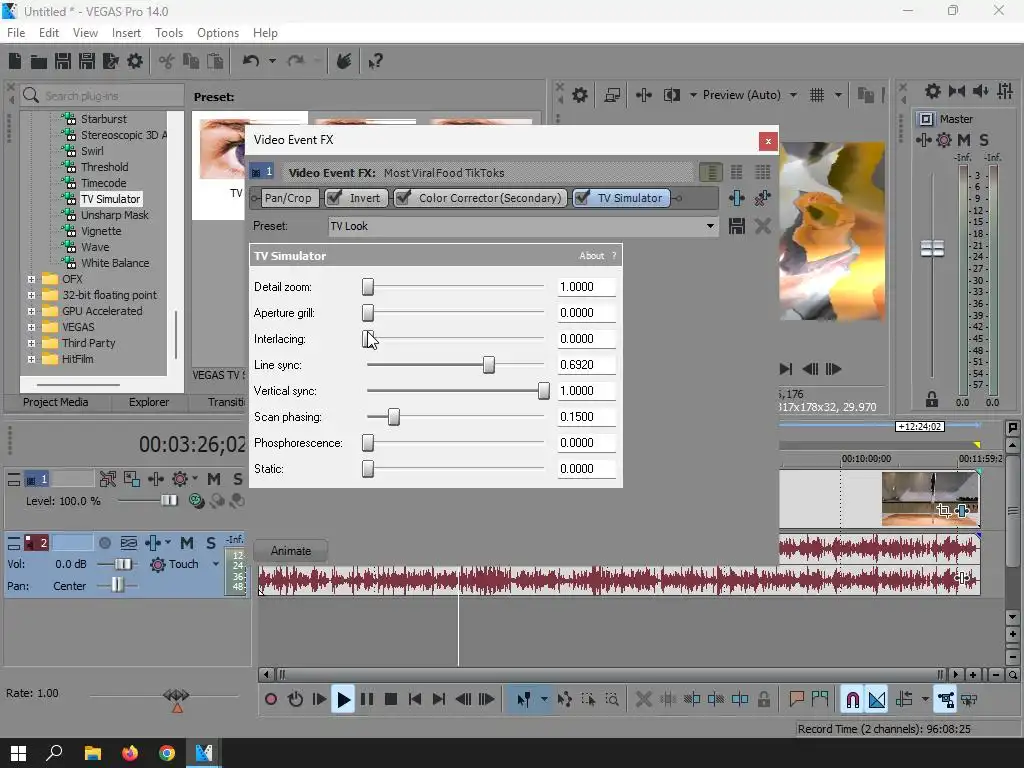Select Pan/Crop in the FX chain

[288, 198]
